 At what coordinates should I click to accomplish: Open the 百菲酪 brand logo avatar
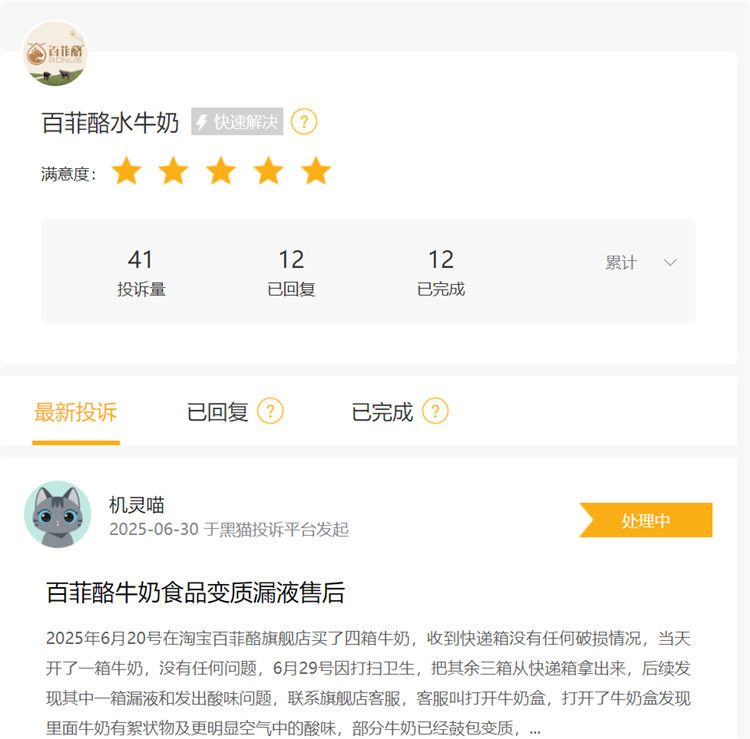56,54
